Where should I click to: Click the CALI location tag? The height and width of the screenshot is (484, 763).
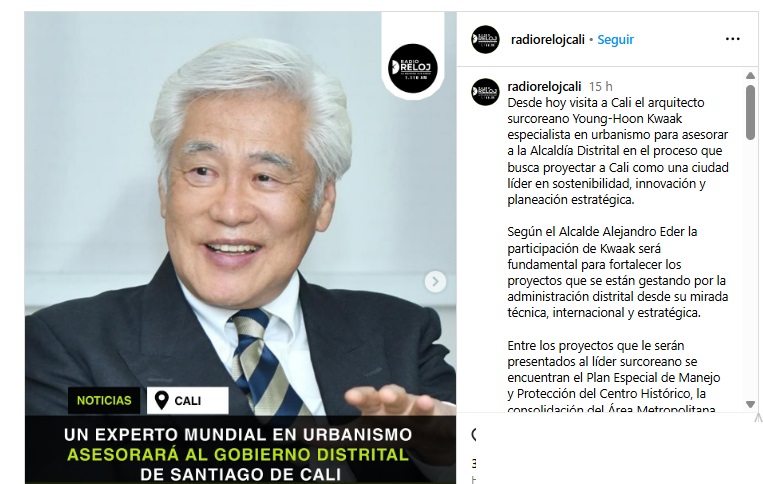click(187, 400)
